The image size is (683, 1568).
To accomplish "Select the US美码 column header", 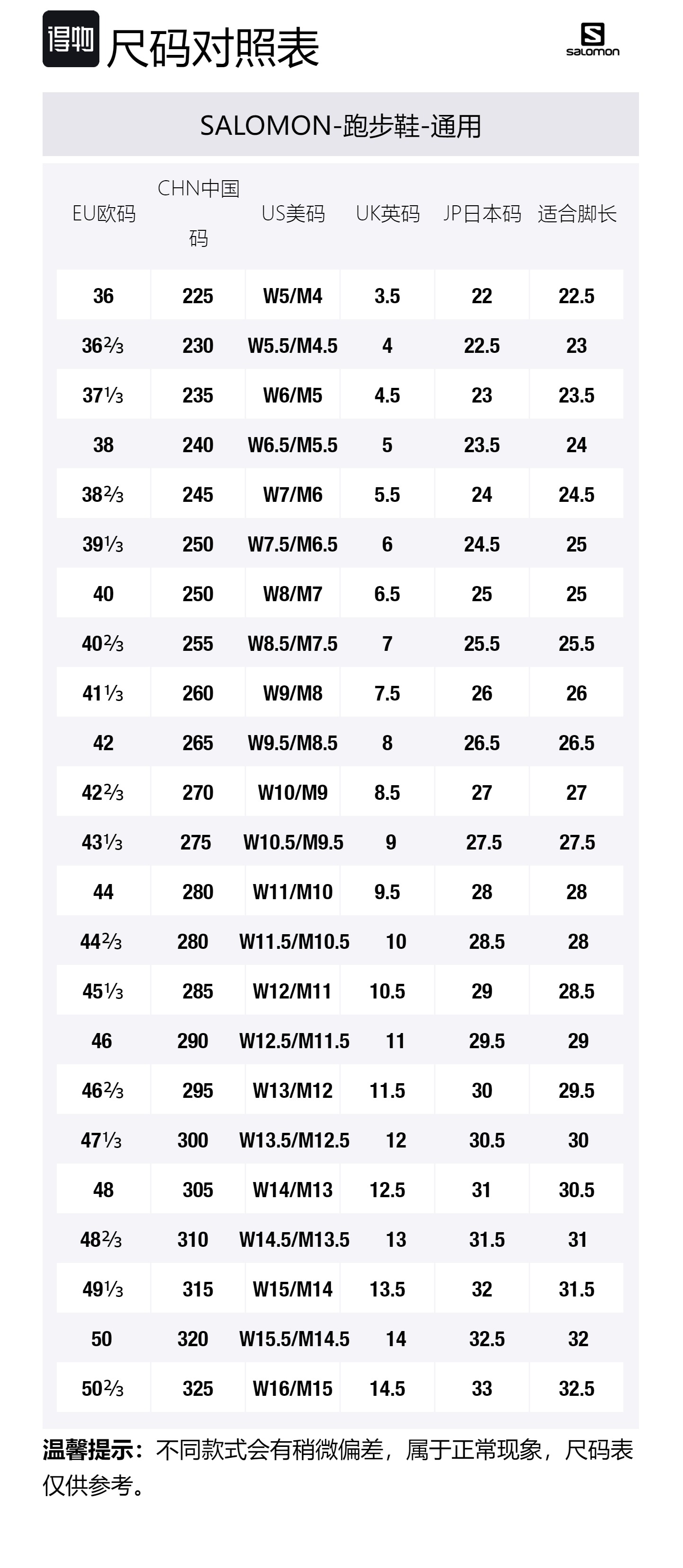I will point(293,214).
